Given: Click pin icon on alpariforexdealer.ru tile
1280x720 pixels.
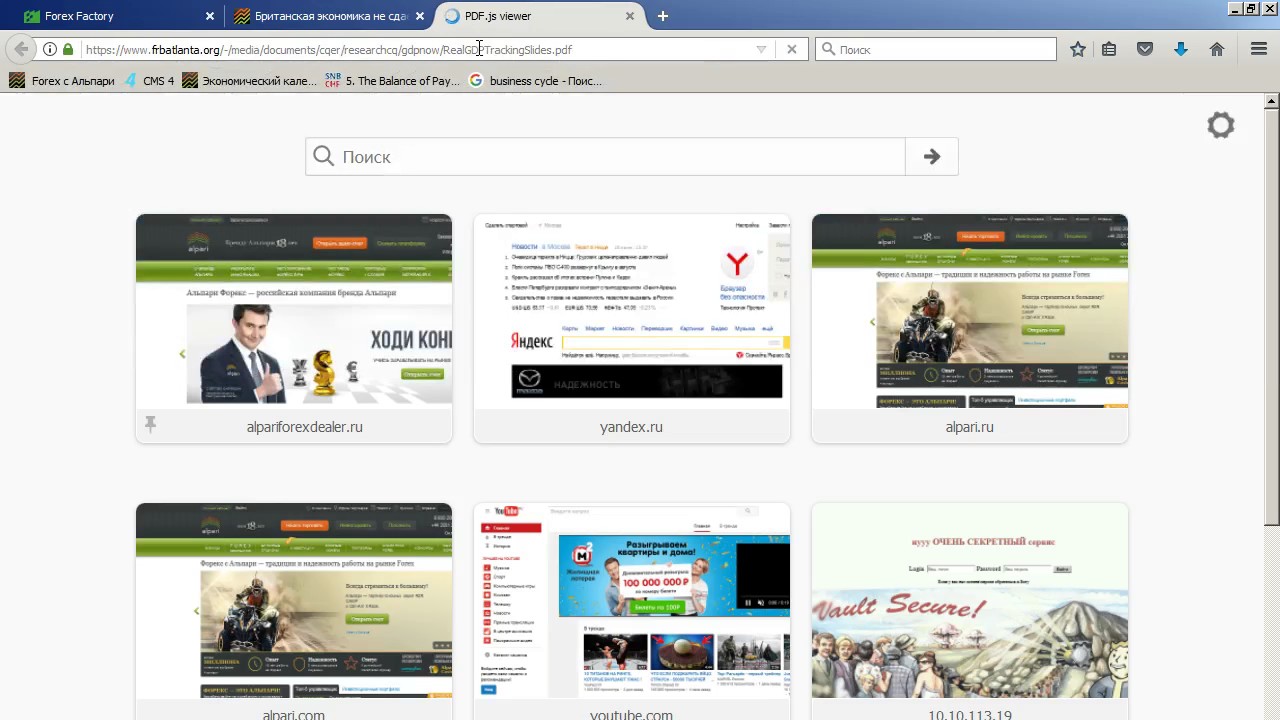Looking at the screenshot, I should (x=150, y=425).
